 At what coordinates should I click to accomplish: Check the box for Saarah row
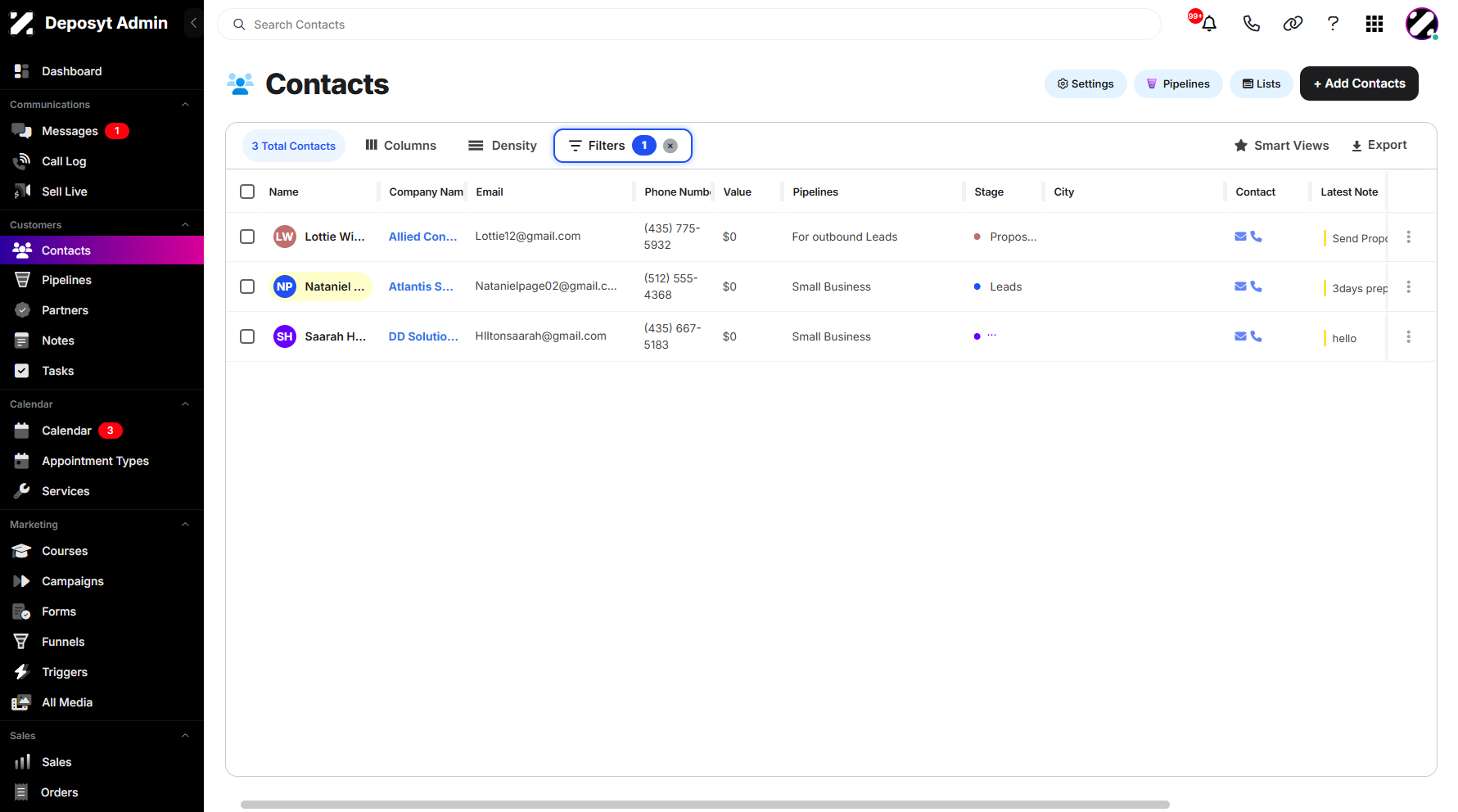pos(247,336)
